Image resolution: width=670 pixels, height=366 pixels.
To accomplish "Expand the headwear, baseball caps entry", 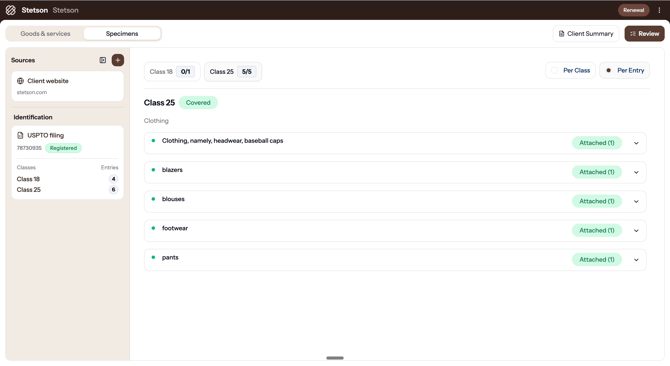I will pos(636,143).
